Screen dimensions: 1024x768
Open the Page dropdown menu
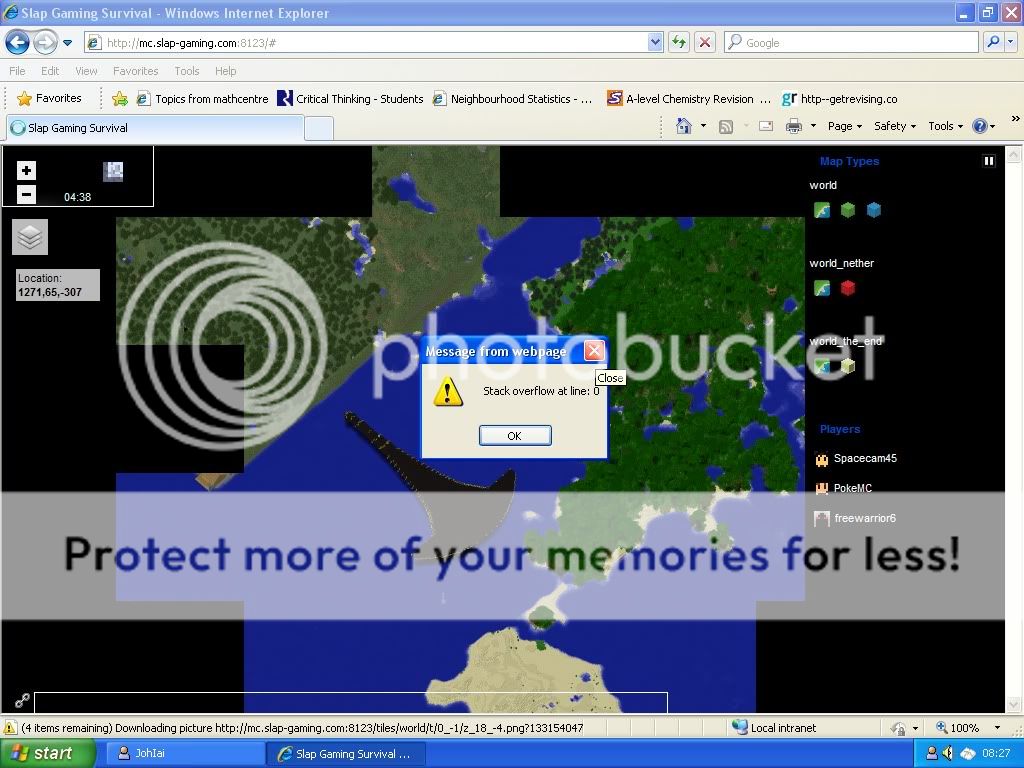(x=845, y=126)
